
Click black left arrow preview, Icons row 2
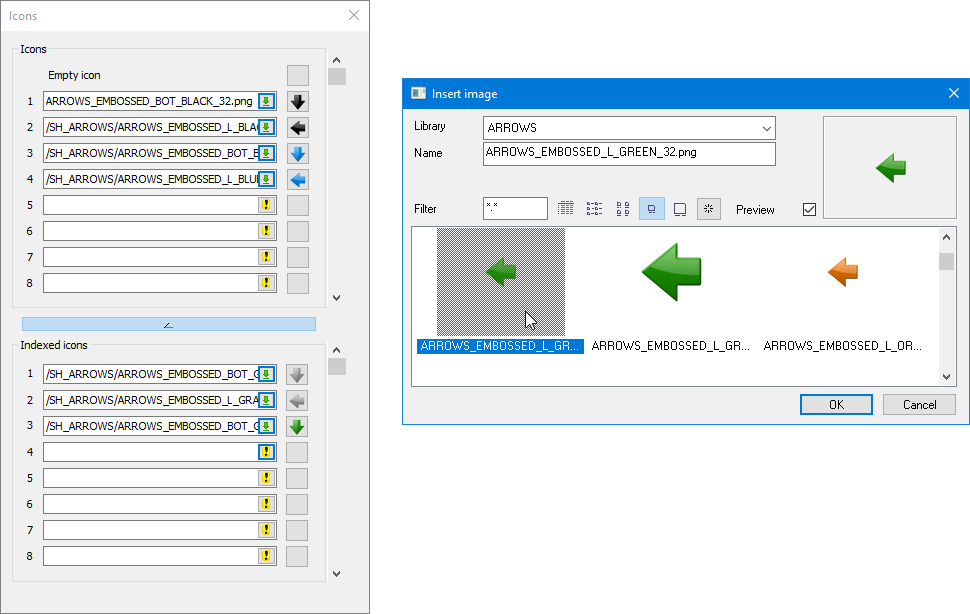(x=298, y=127)
